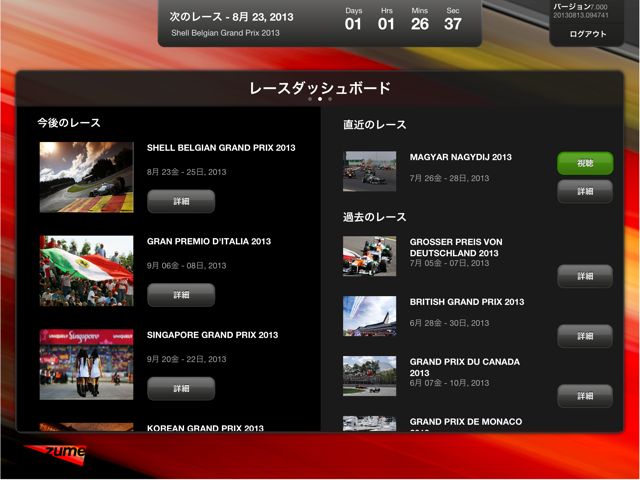The image size is (640, 480).
Task: Open details for Grosser Preis von Deutschland
Action: point(585,276)
